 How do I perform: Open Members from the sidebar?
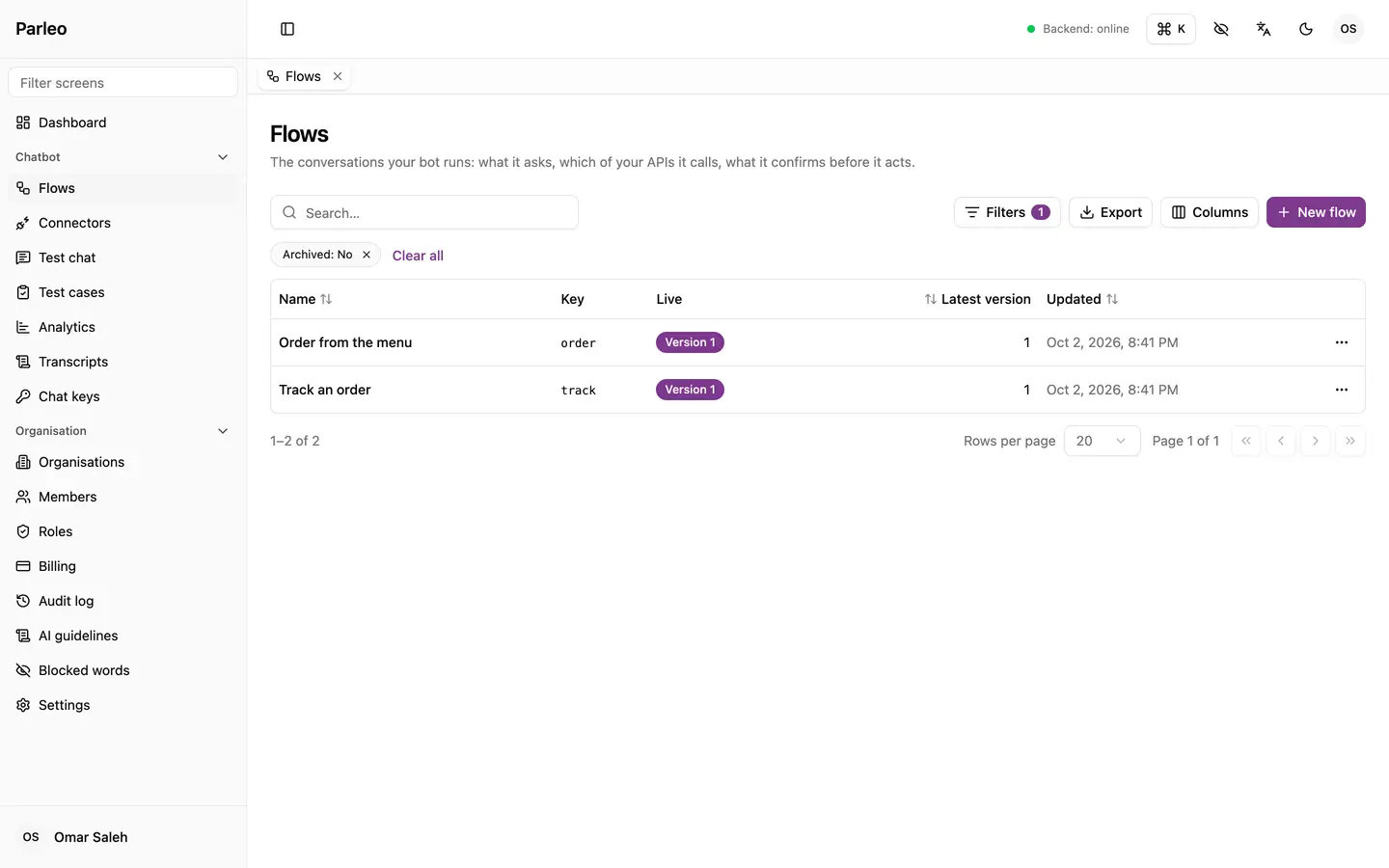[x=123, y=497]
